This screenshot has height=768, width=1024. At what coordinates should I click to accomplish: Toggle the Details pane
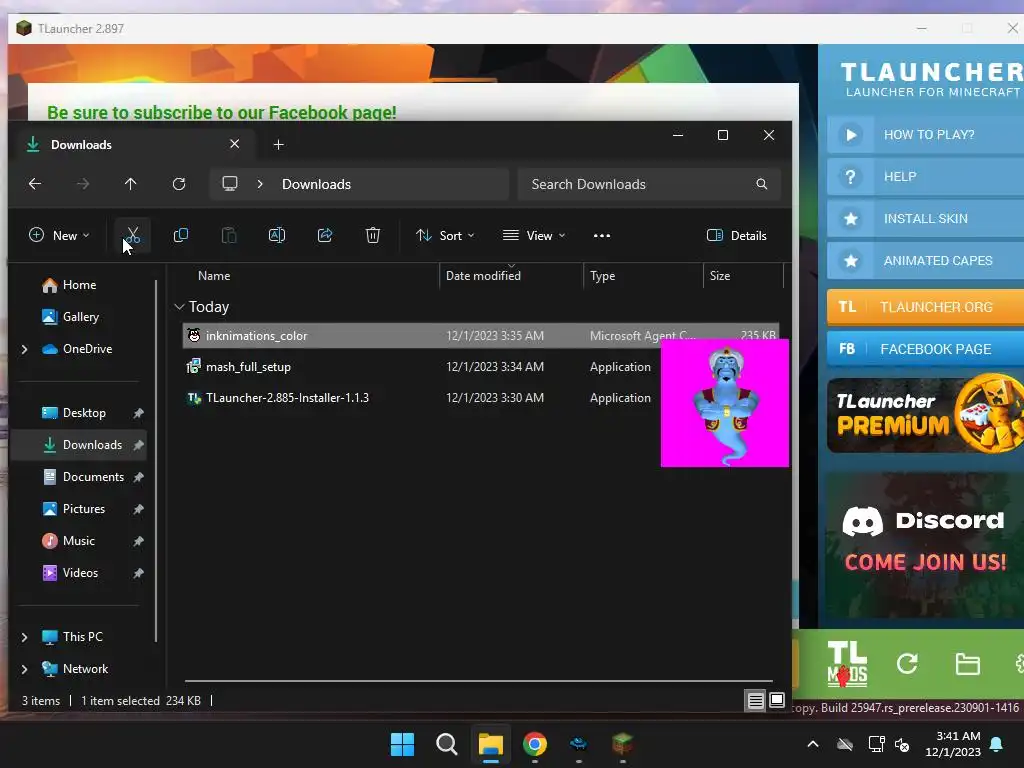coord(737,236)
